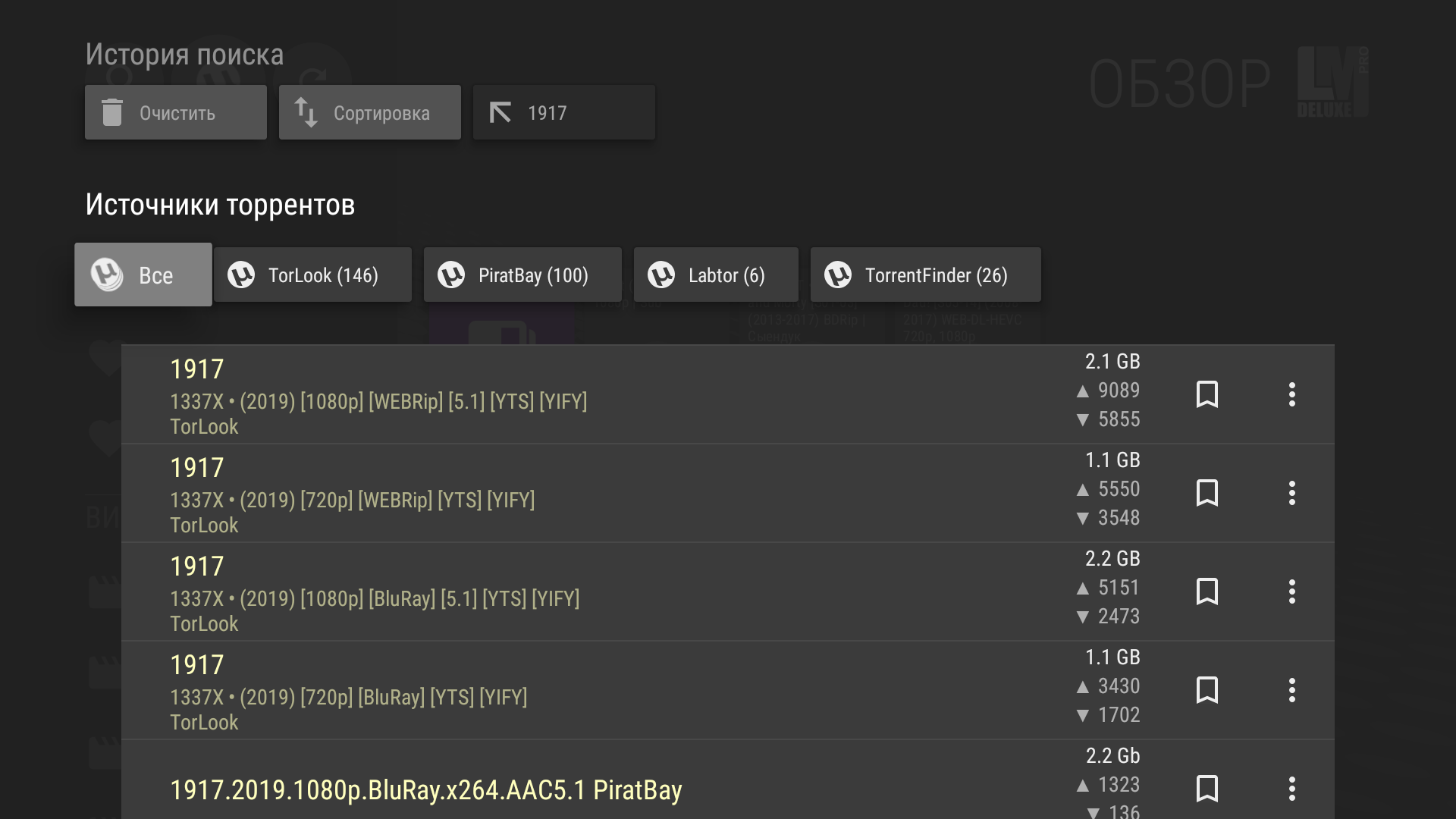Click the 5855 leechers count
1456x819 pixels.
(x=1119, y=419)
